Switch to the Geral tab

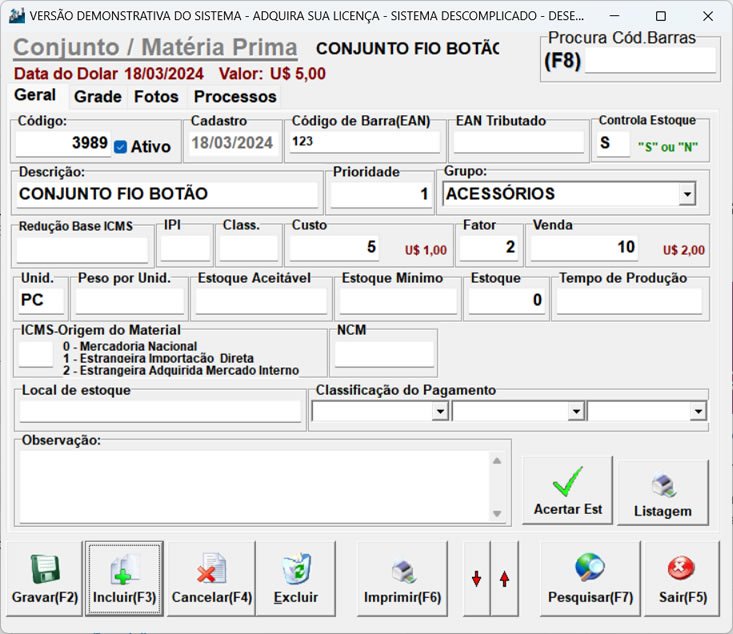[x=35, y=95]
